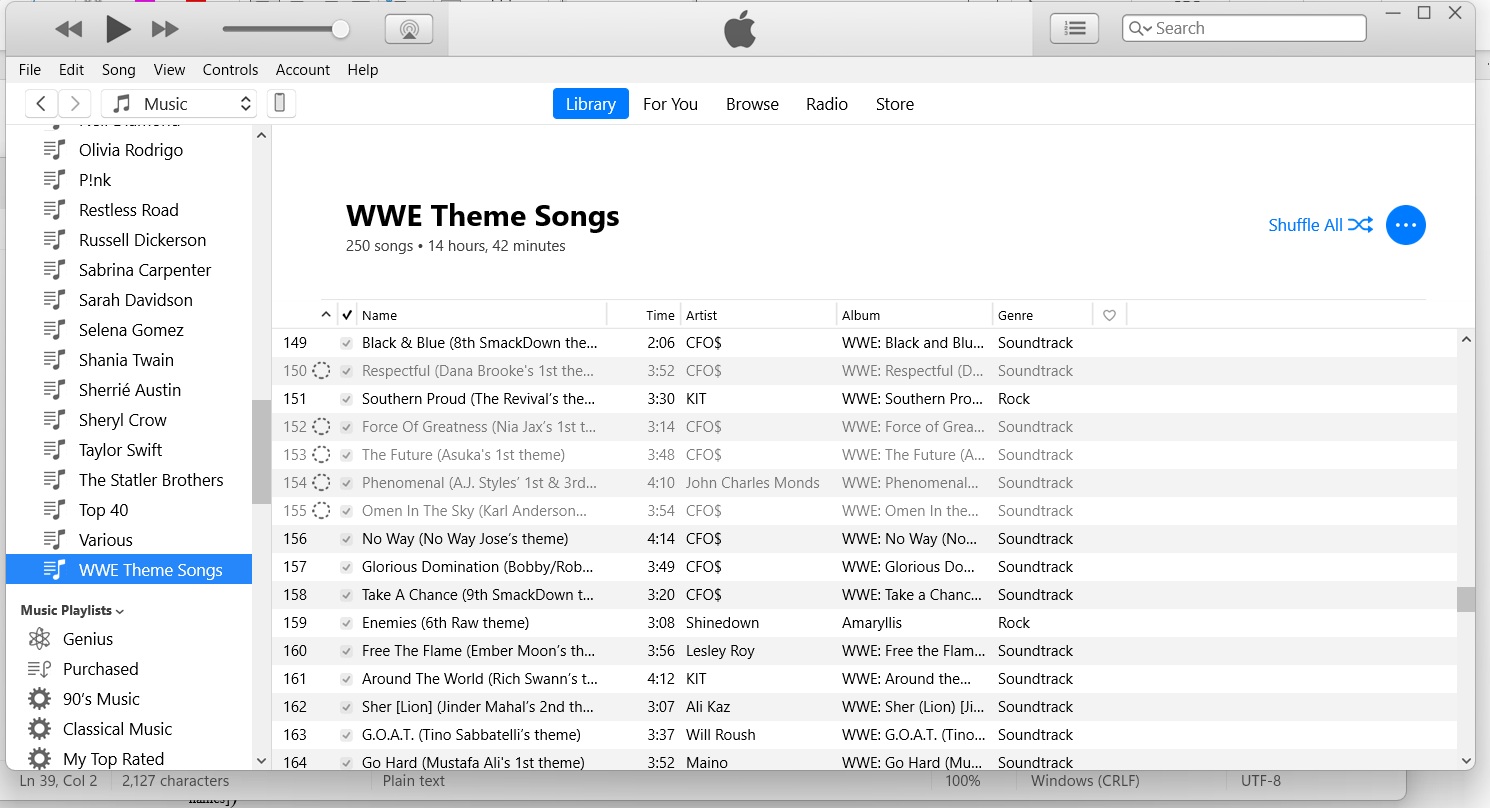
Task: Open the Up Next list icon
Action: [x=1075, y=28]
